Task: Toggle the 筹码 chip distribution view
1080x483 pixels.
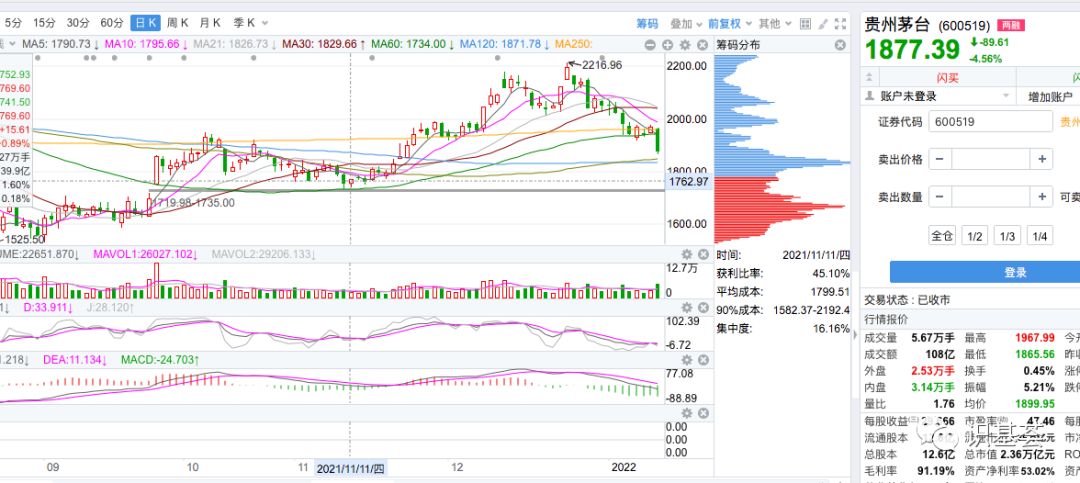Action: 647,23
